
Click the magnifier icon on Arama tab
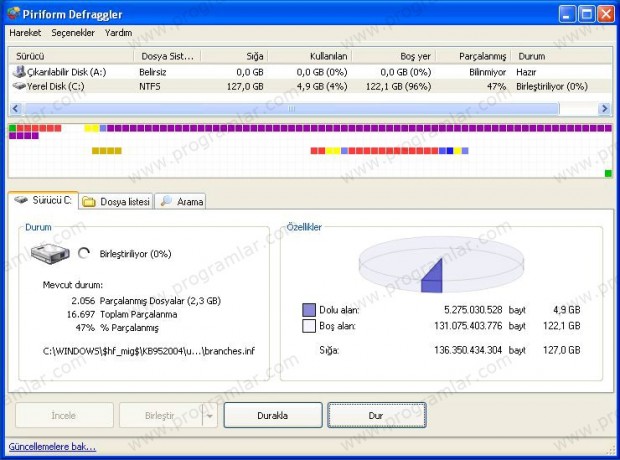click(166, 201)
